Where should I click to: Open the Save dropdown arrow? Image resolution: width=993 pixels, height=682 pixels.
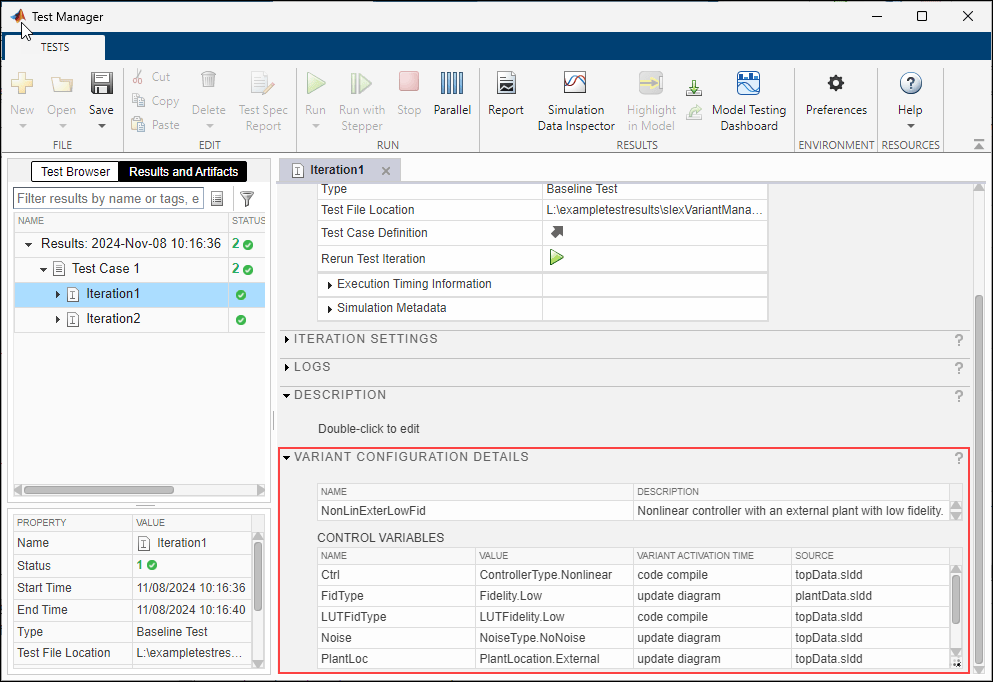click(101, 126)
